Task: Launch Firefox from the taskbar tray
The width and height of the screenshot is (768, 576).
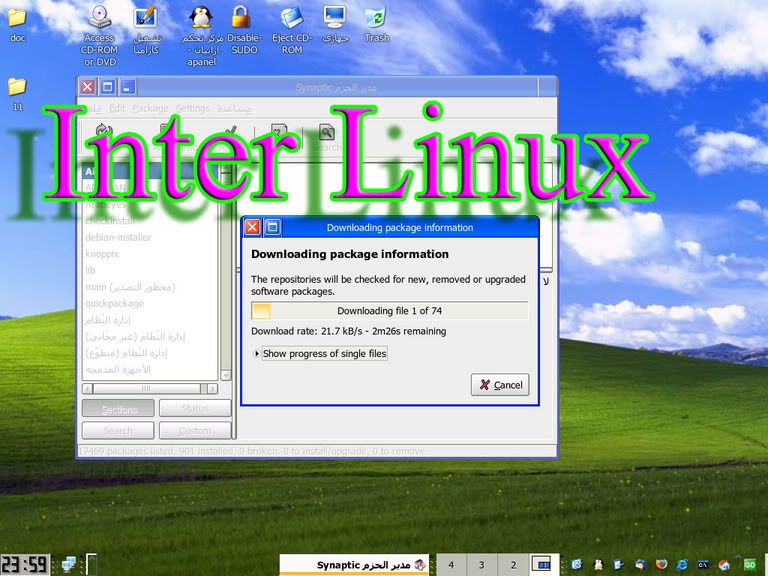Action: click(x=661, y=564)
